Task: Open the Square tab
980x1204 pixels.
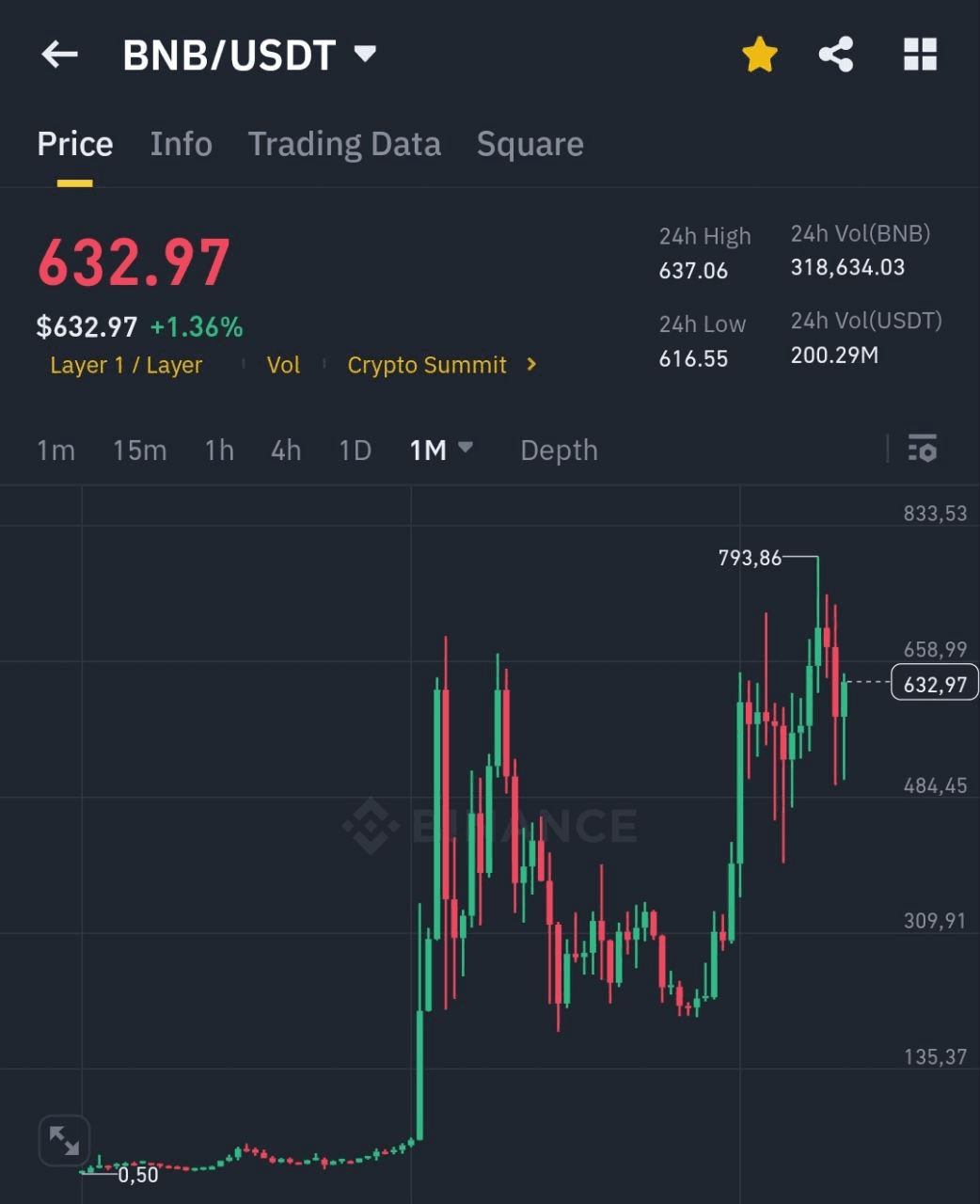Action: click(530, 144)
